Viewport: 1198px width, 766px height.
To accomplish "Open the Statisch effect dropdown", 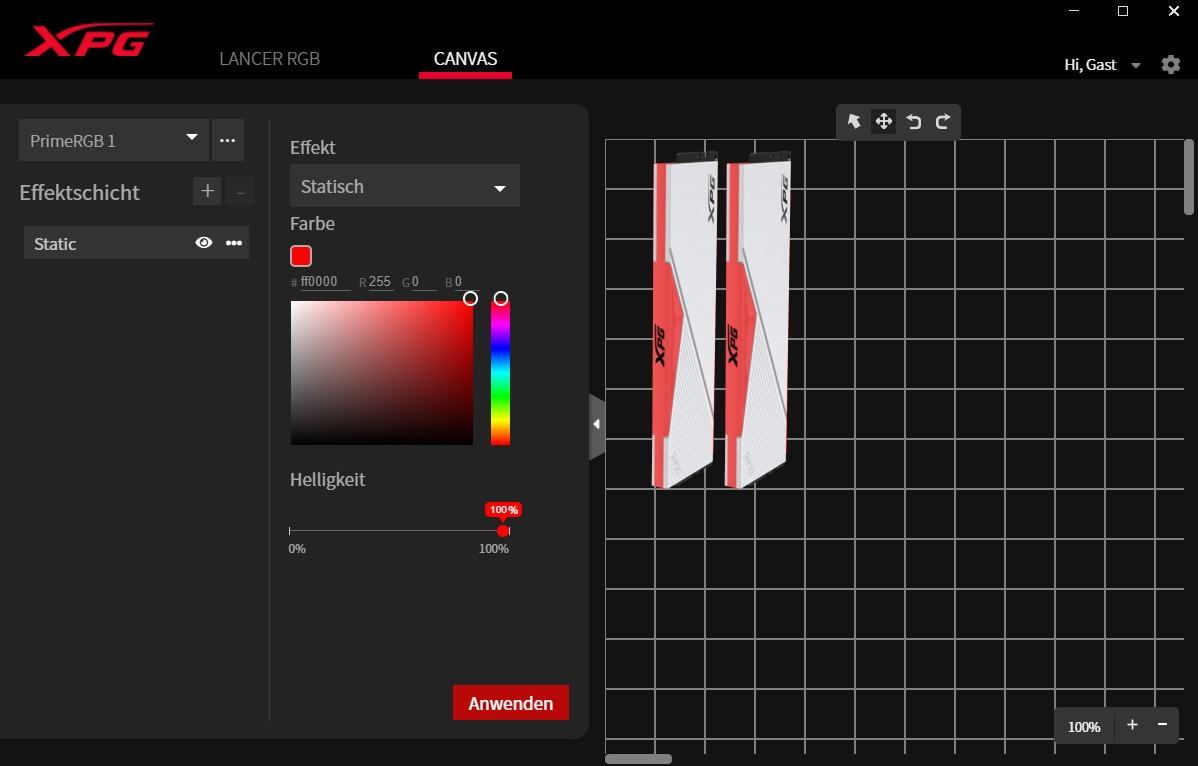I will (405, 186).
